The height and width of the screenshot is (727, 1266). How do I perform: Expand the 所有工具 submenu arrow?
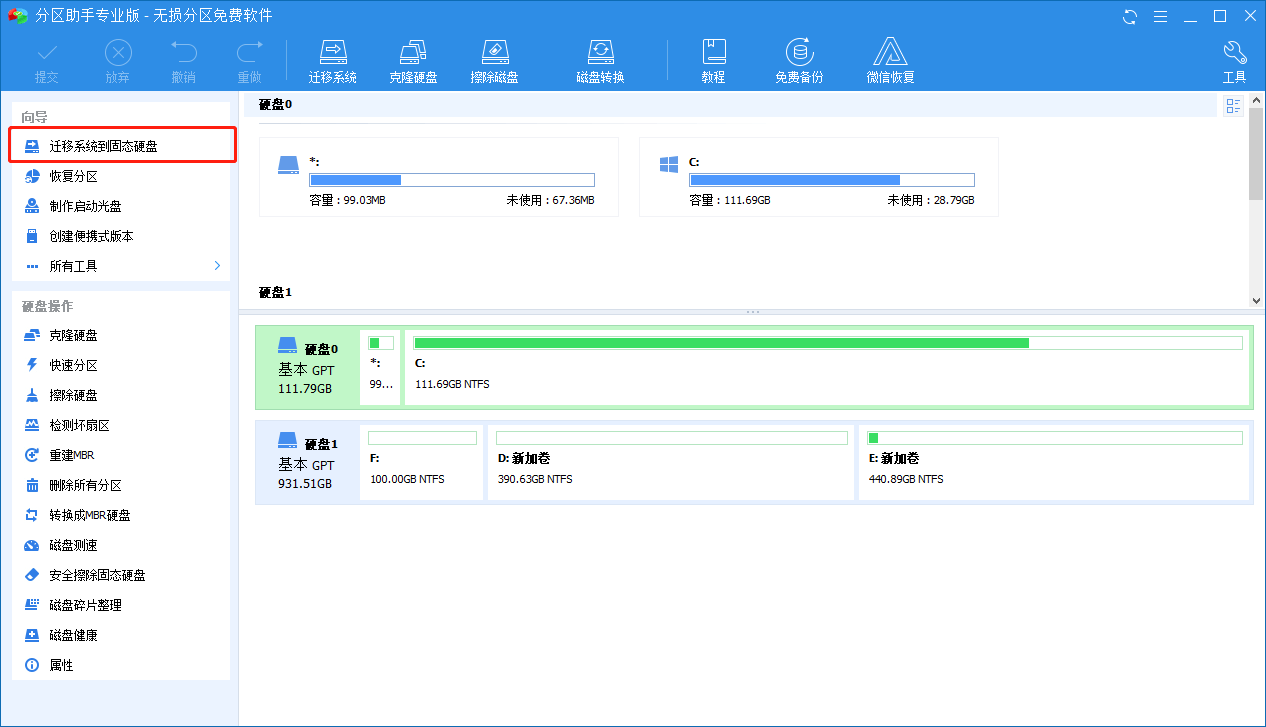coord(217,266)
